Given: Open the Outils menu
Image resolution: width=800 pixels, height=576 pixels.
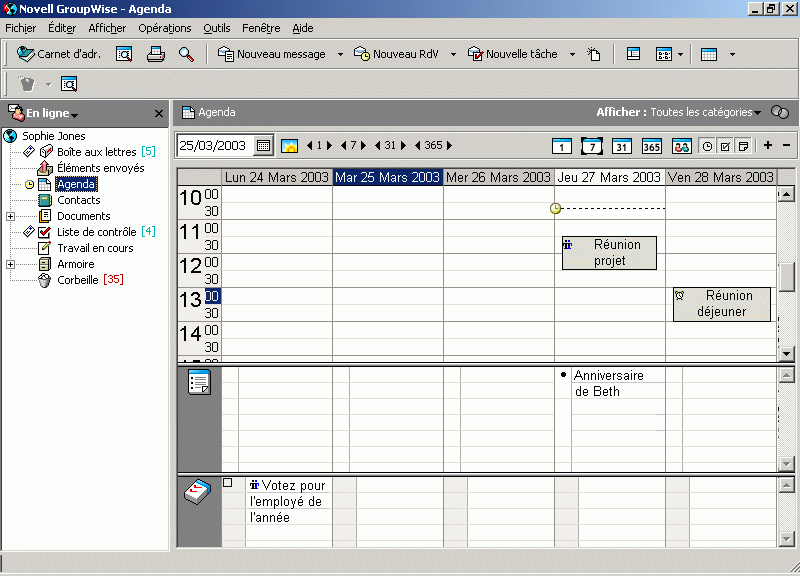Looking at the screenshot, I should pos(216,27).
